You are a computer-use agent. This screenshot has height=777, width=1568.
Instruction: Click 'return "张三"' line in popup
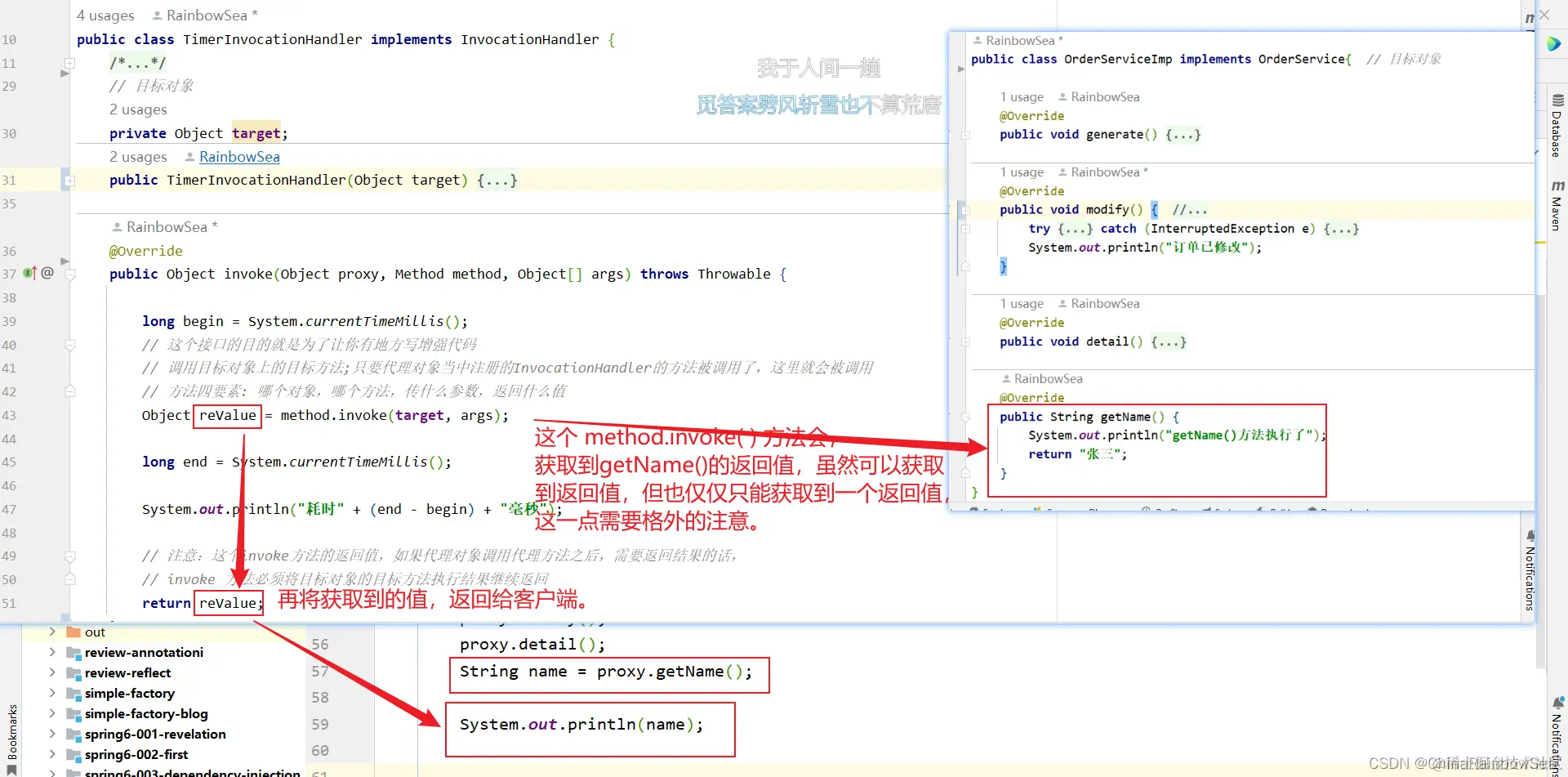coord(1077,454)
